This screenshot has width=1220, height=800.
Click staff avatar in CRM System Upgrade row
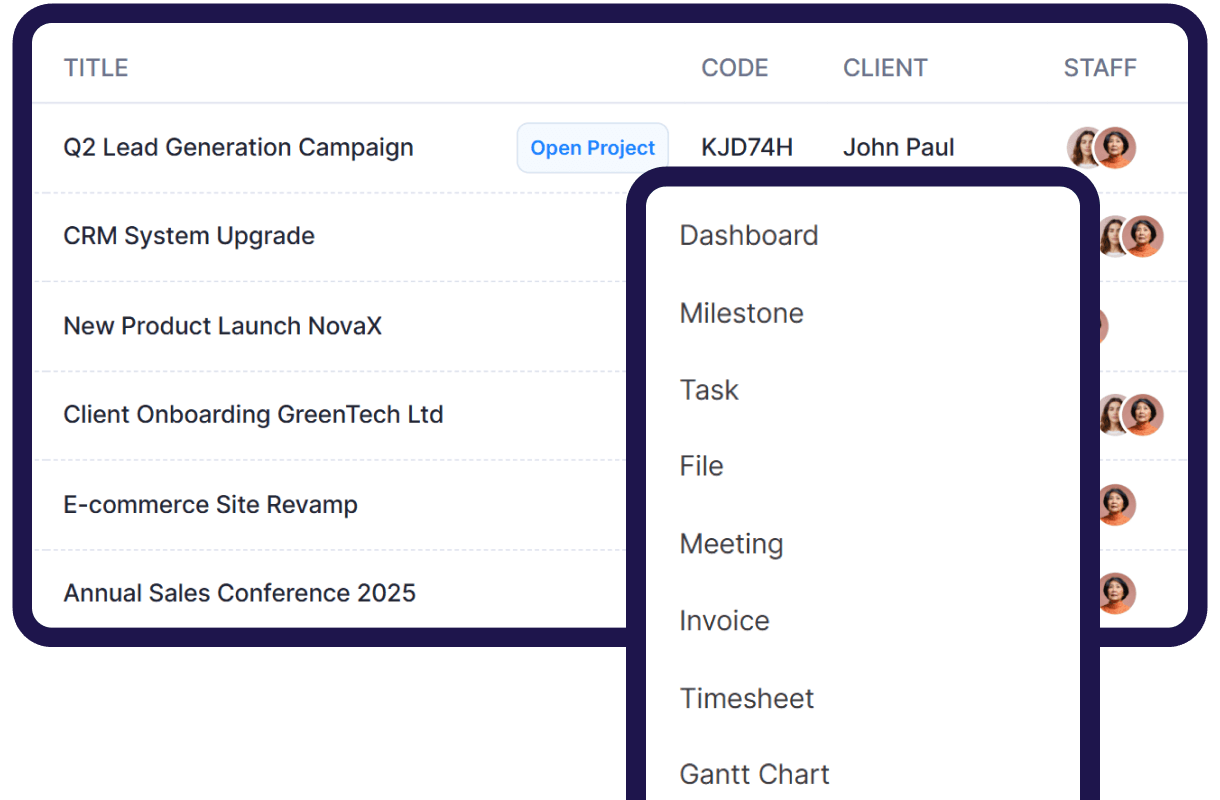coord(1141,237)
